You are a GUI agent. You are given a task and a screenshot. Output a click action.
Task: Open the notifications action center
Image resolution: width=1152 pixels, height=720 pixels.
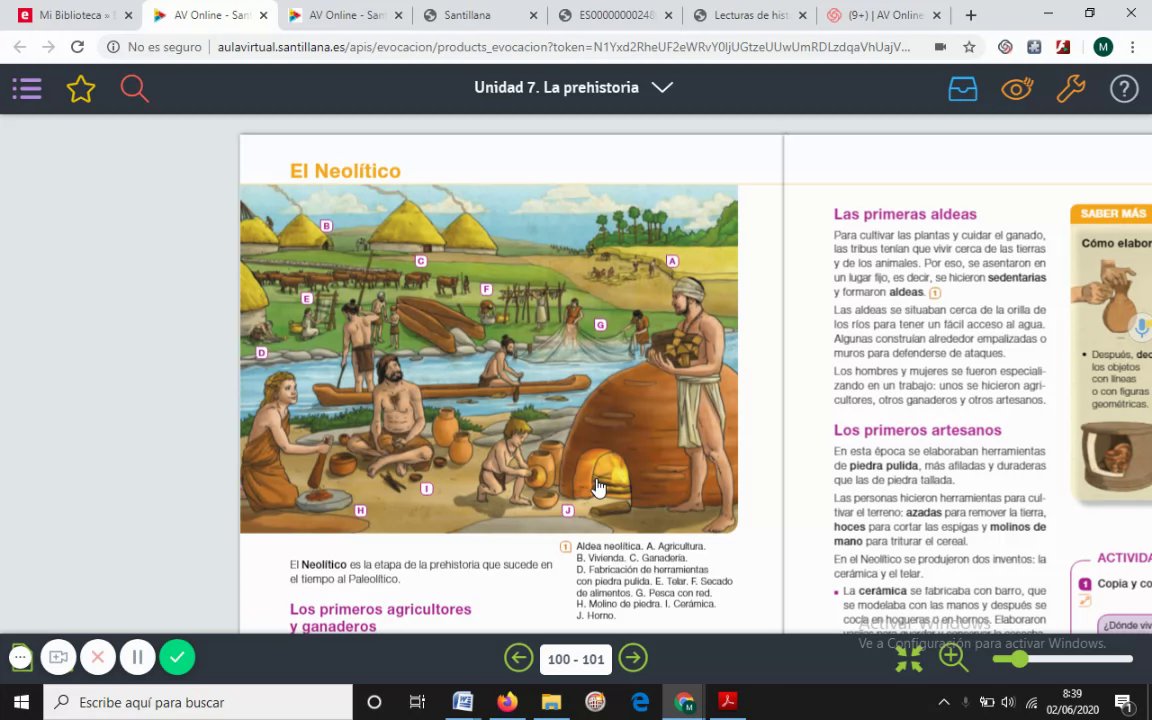[x=1123, y=702]
